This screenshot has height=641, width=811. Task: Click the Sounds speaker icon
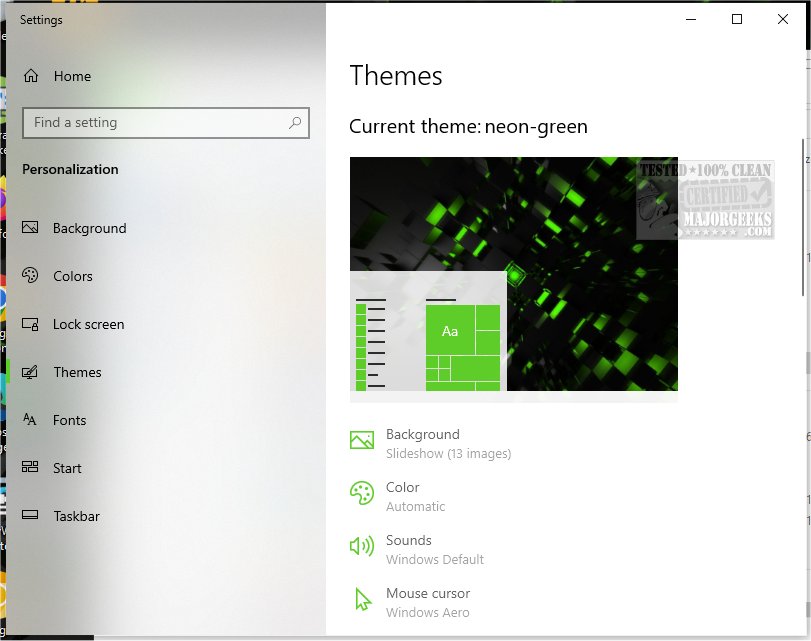[x=361, y=546]
